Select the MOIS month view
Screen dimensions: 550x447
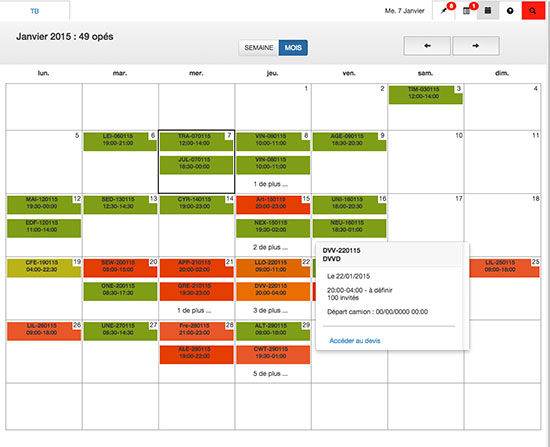[293, 48]
